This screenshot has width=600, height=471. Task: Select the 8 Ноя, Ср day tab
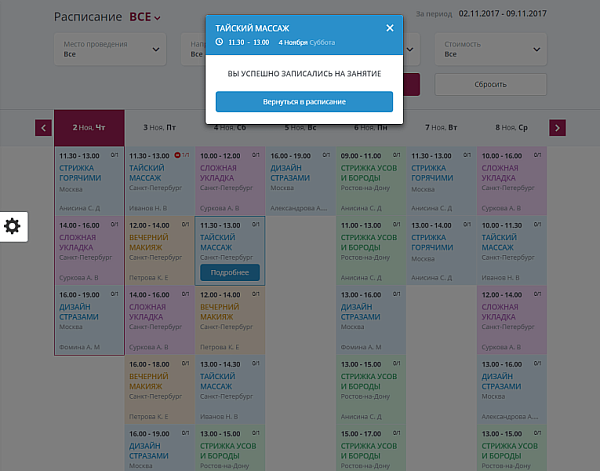pos(511,128)
